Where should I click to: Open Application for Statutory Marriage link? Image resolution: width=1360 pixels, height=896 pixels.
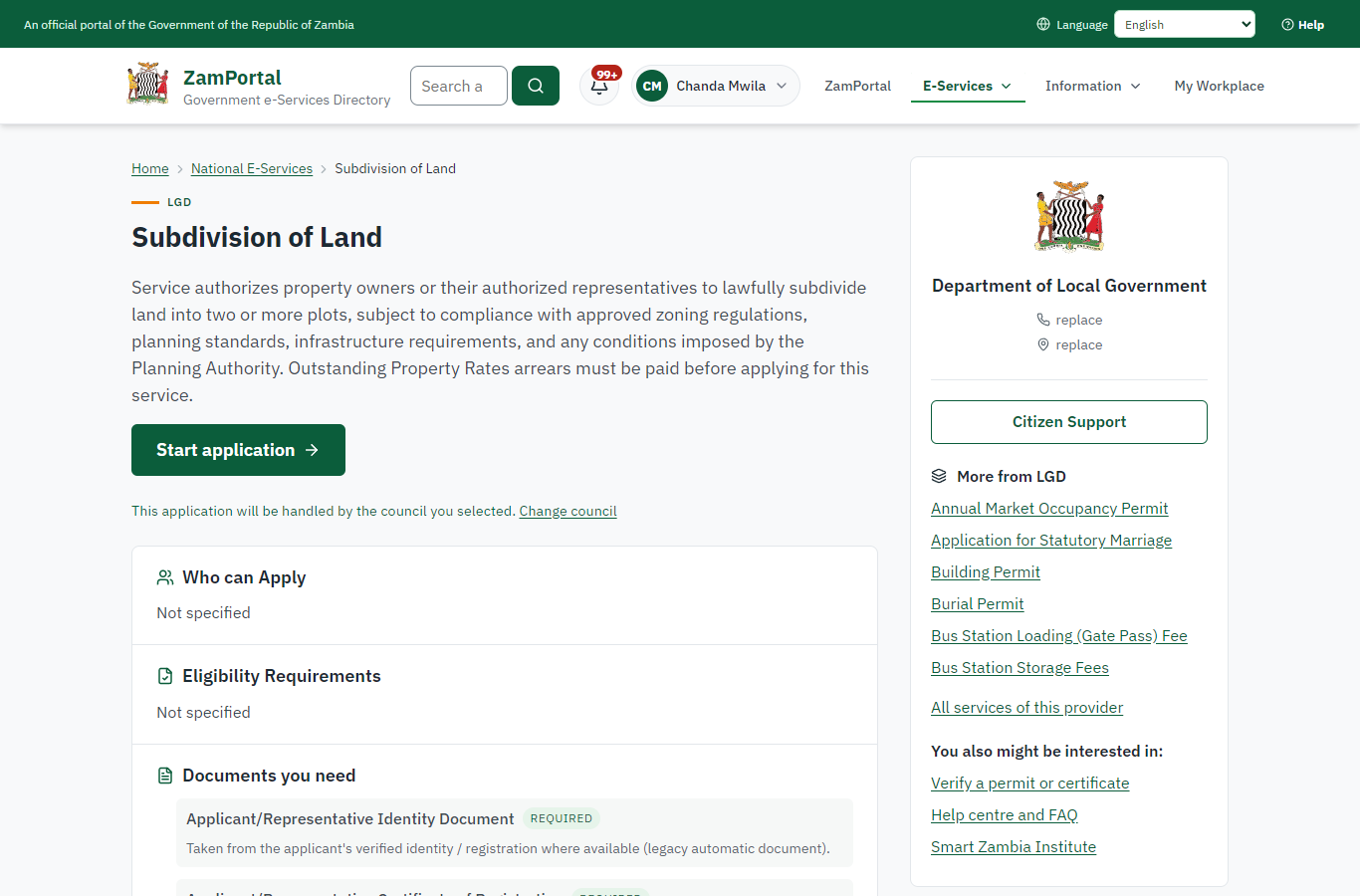1051,540
